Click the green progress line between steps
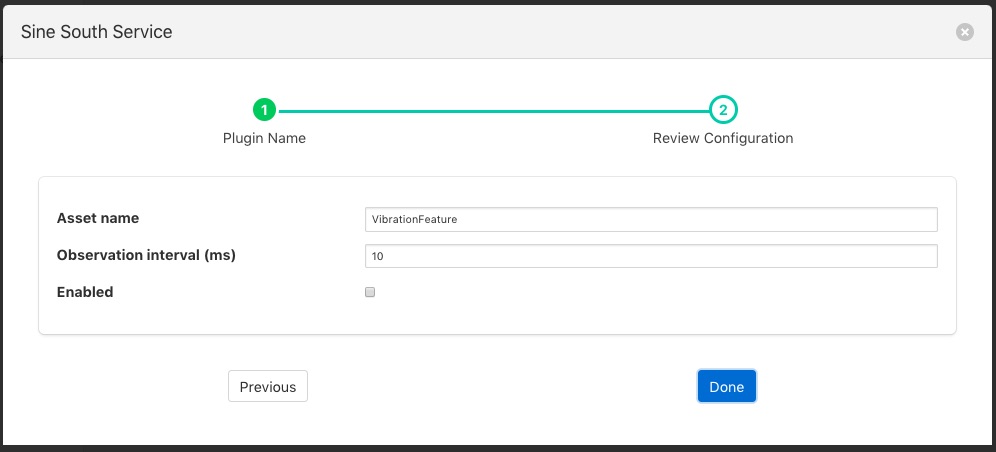 [x=490, y=110]
